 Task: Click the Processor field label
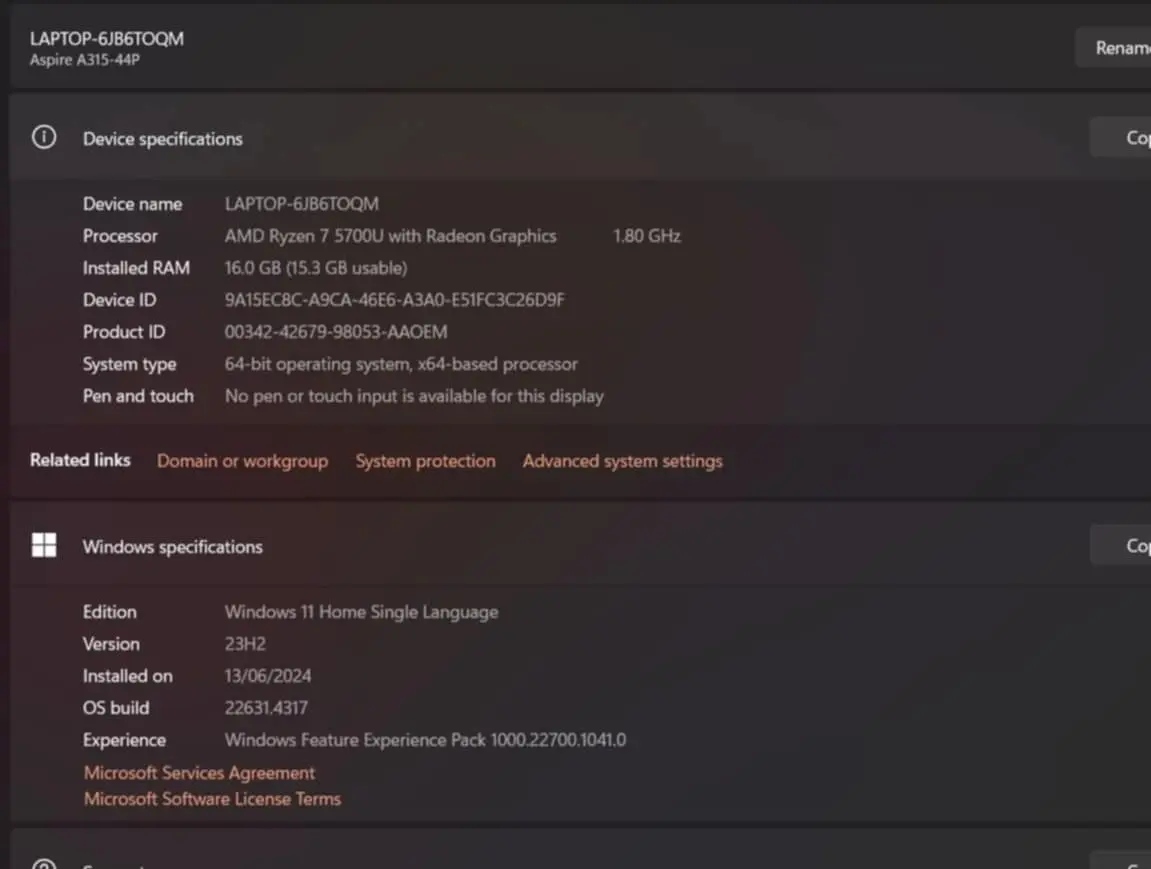click(120, 236)
